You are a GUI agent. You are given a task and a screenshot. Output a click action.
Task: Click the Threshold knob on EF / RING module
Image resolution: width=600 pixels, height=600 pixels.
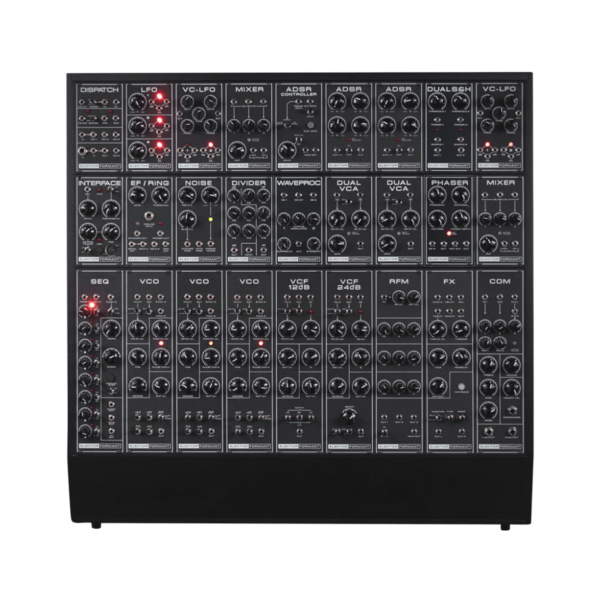[160, 196]
